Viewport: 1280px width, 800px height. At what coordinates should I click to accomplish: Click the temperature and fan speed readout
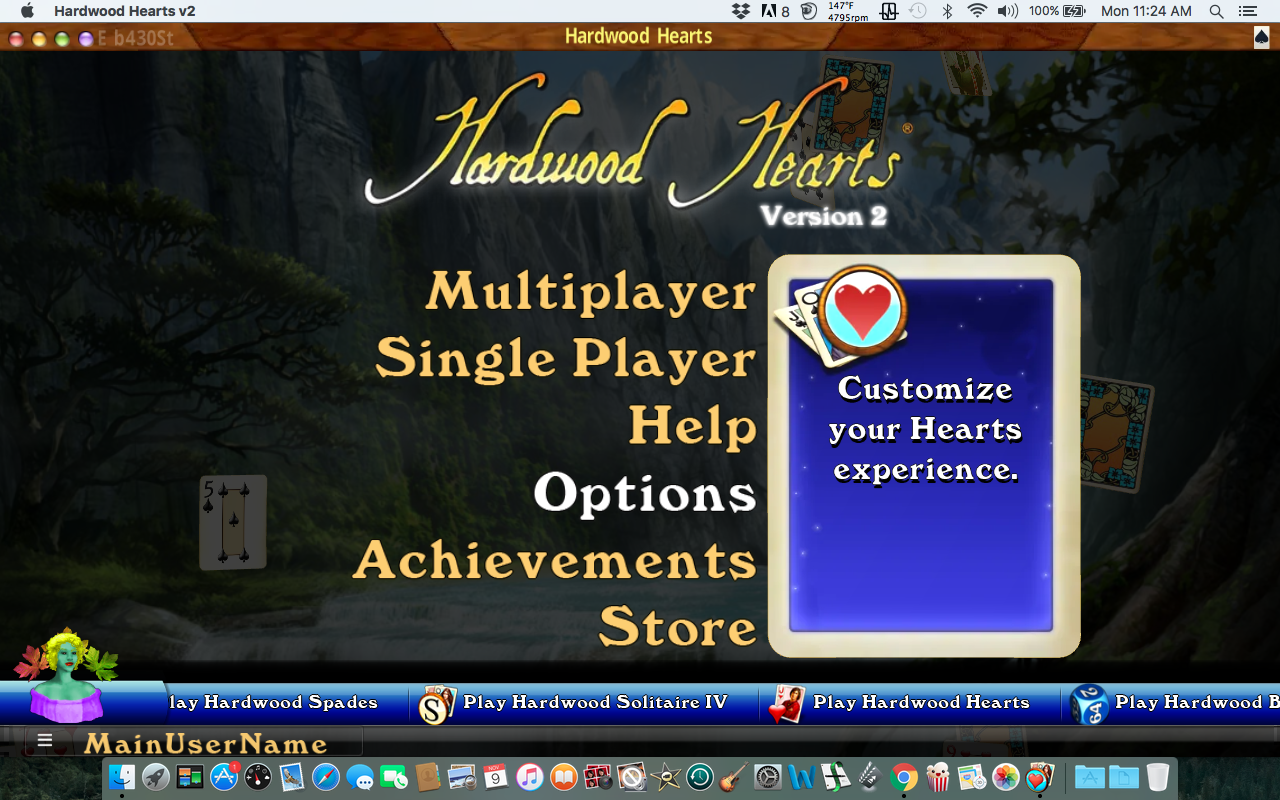tap(847, 11)
